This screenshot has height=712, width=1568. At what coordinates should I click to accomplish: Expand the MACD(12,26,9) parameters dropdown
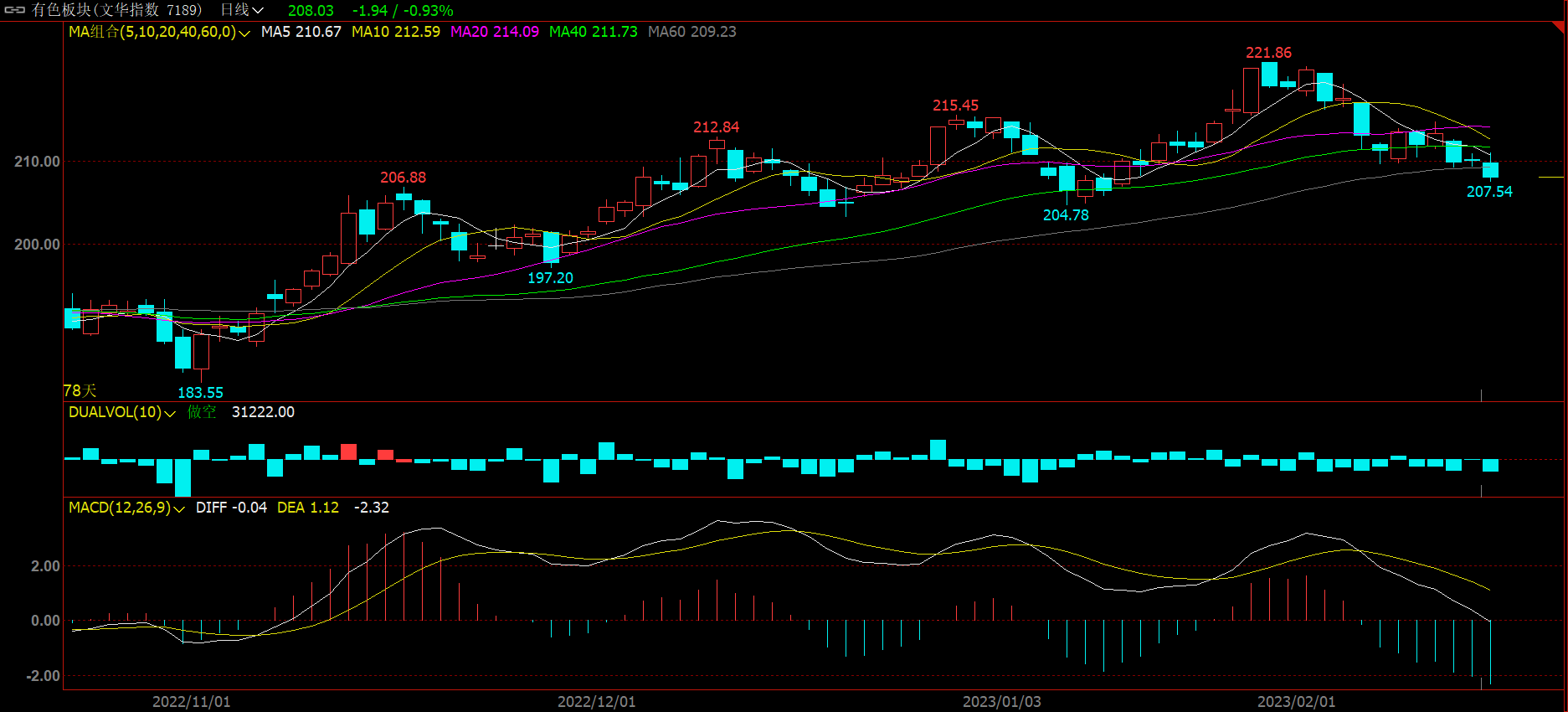point(178,508)
